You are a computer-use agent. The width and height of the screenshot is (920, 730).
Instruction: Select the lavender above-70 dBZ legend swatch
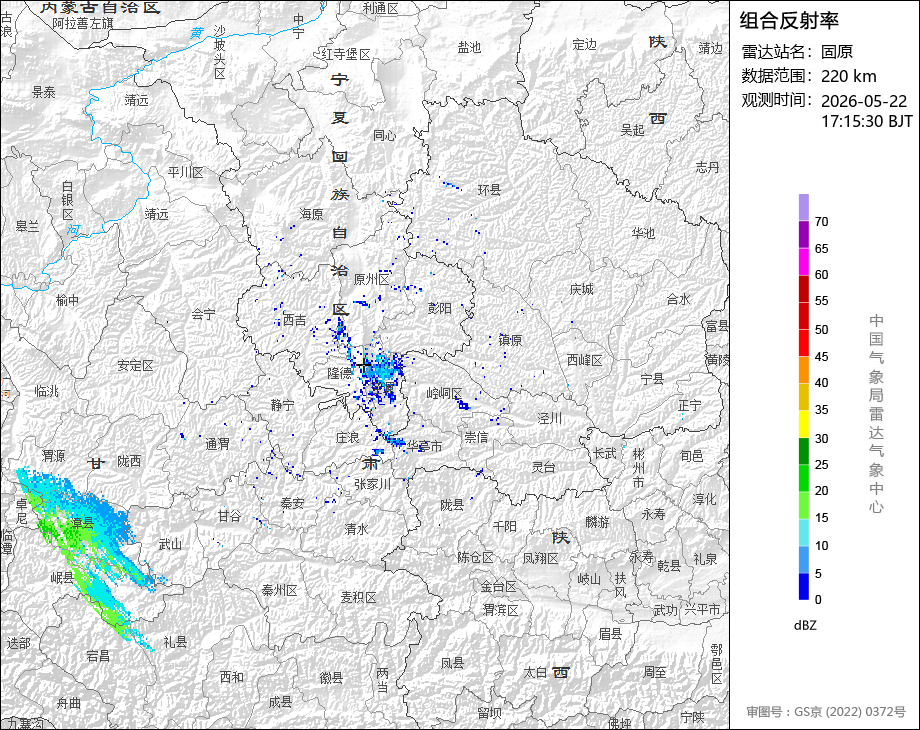pos(803,208)
